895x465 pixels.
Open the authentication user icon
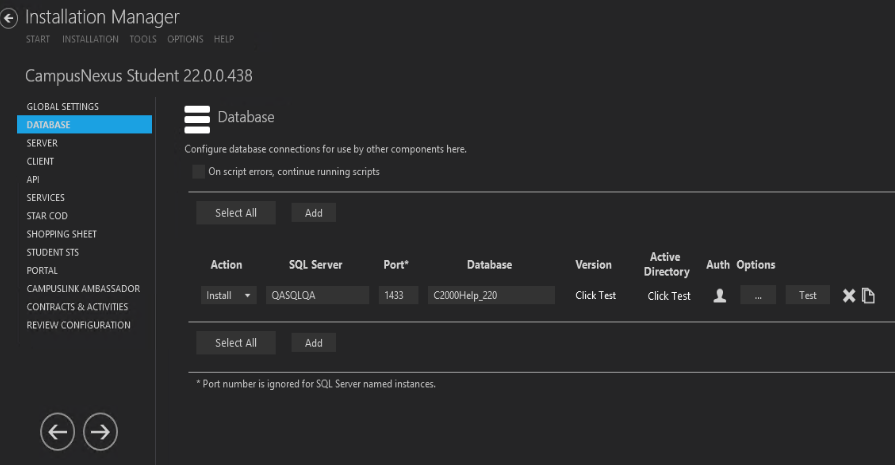[720, 296]
